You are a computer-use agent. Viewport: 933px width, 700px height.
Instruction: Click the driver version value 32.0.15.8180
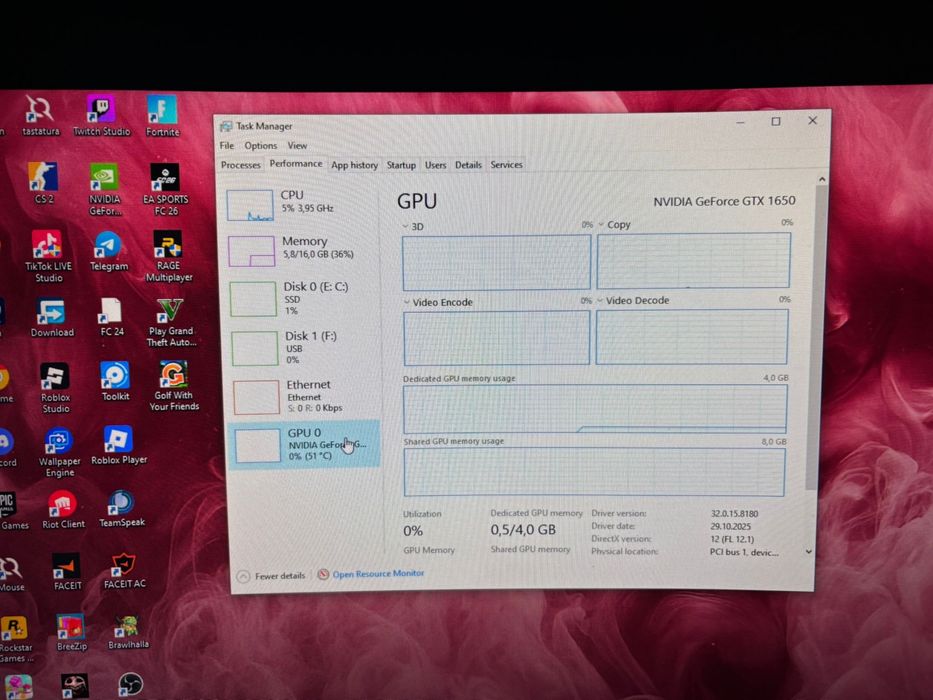pyautogui.click(x=734, y=513)
